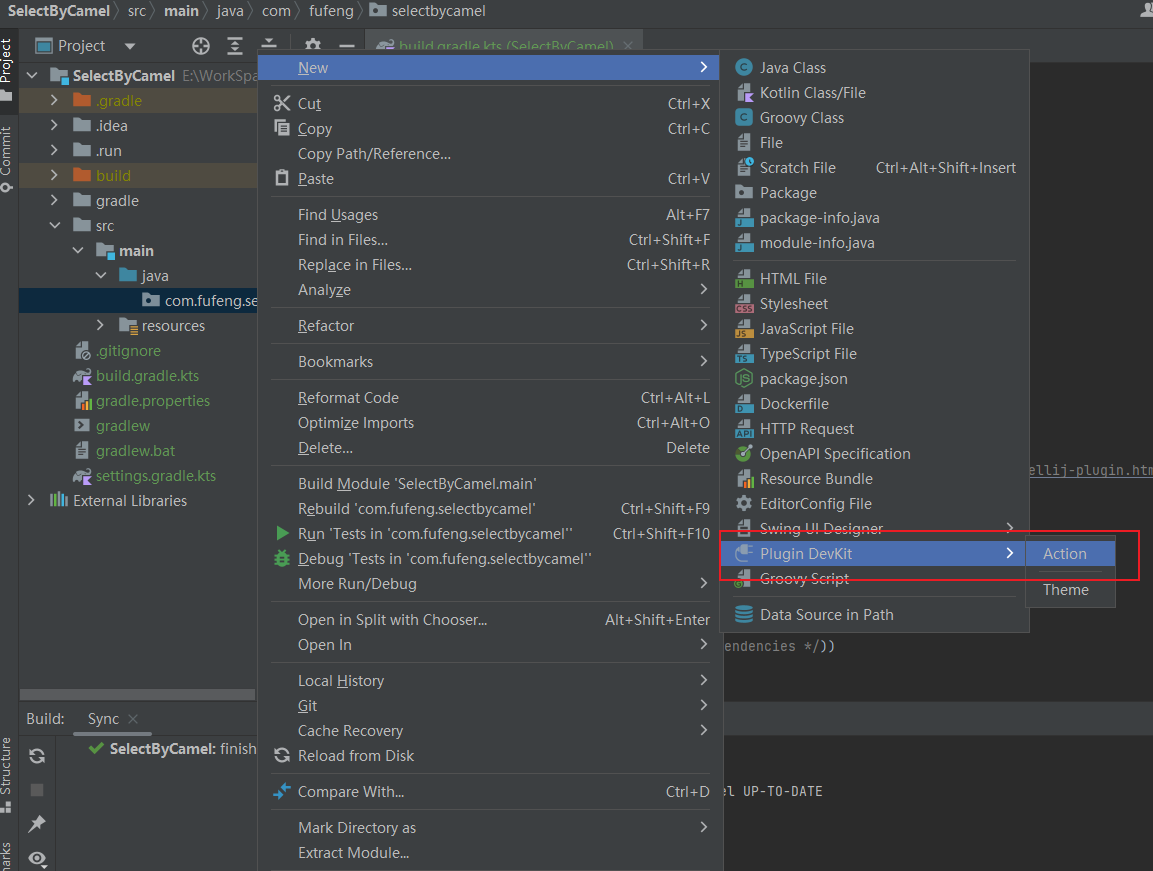Click the HTTP Request API icon

click(744, 429)
